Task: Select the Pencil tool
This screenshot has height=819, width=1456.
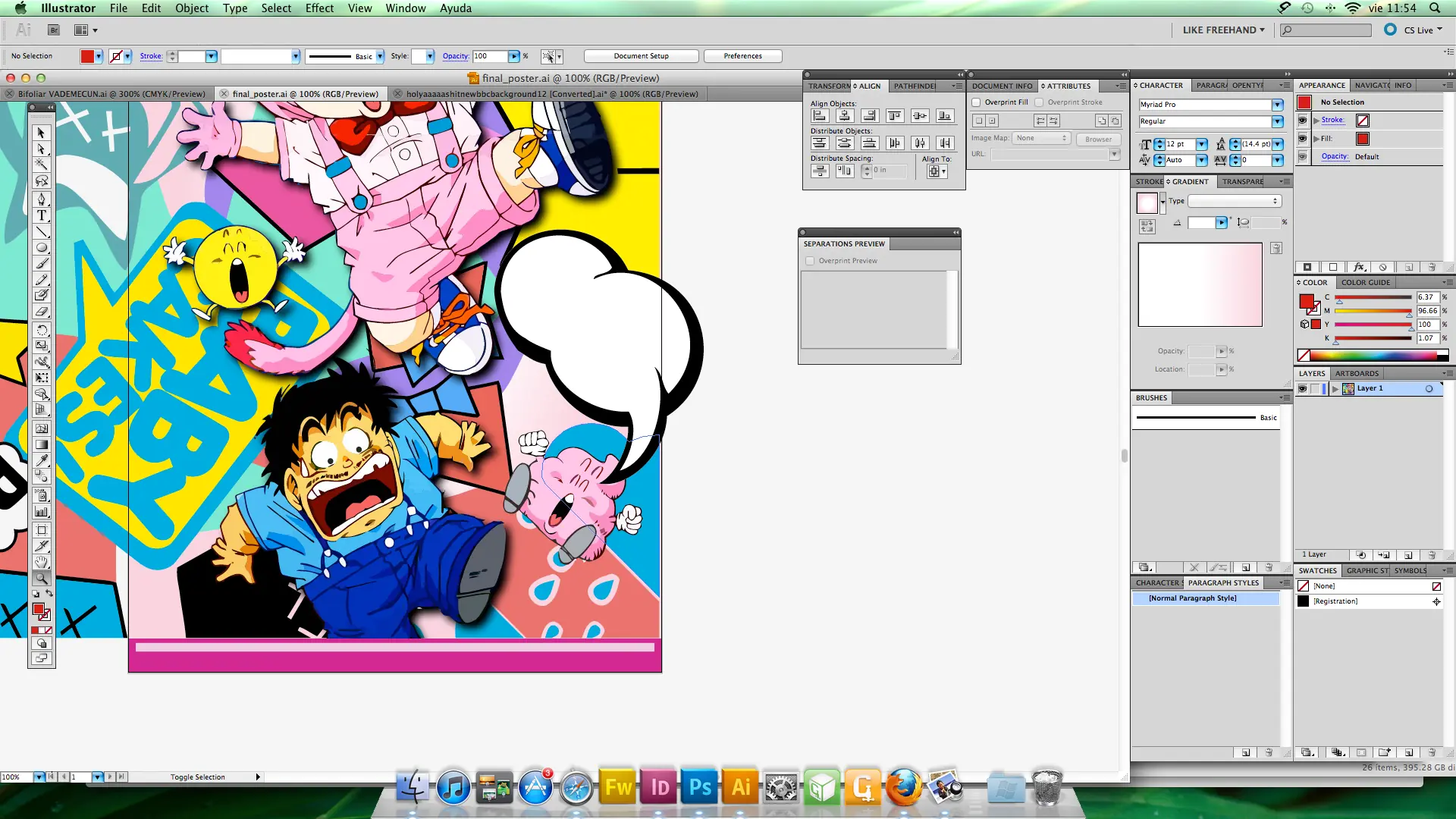Action: pos(41,280)
